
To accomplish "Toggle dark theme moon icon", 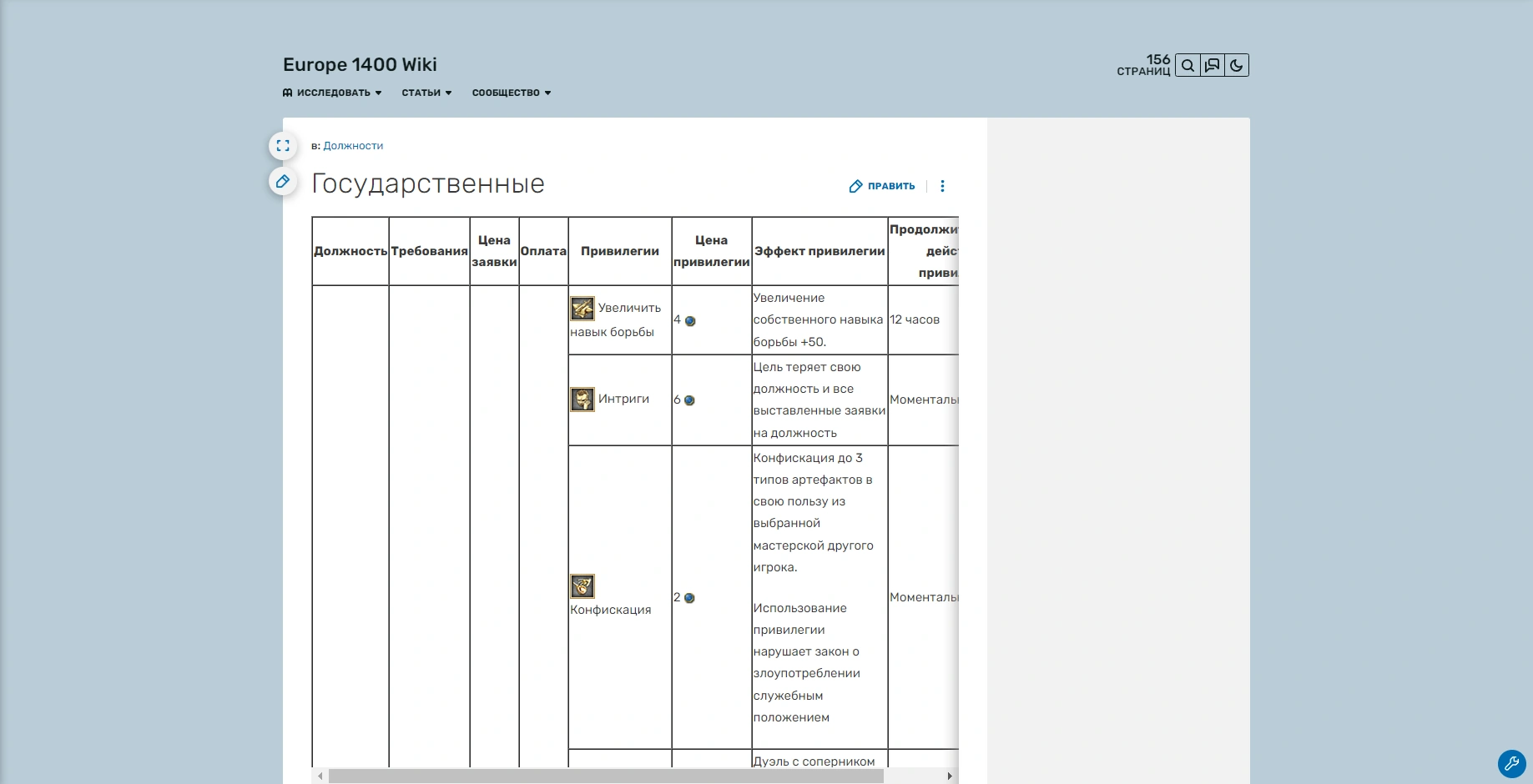I will pyautogui.click(x=1237, y=65).
